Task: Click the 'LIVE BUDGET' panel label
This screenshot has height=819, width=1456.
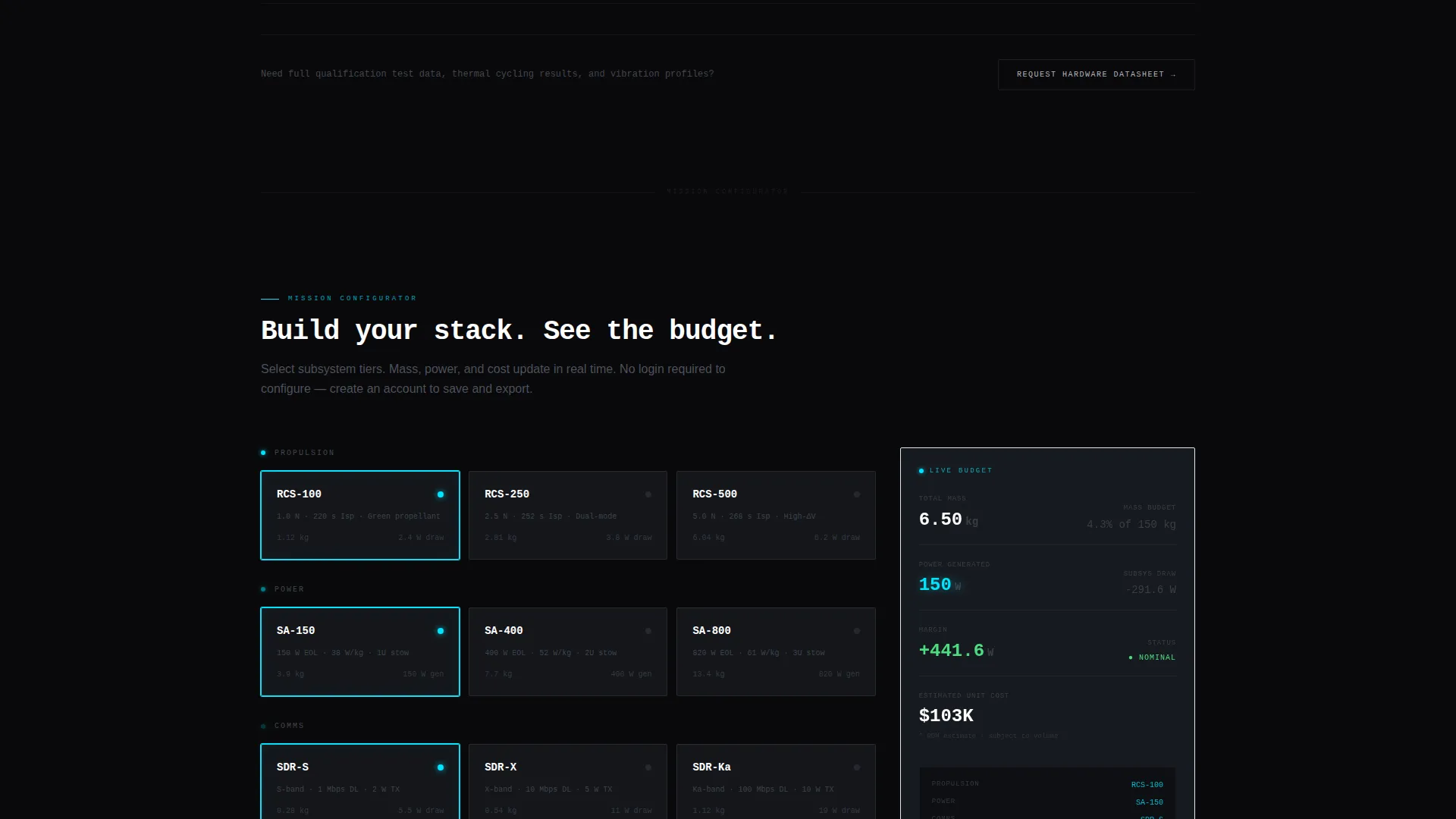Action: [961, 471]
